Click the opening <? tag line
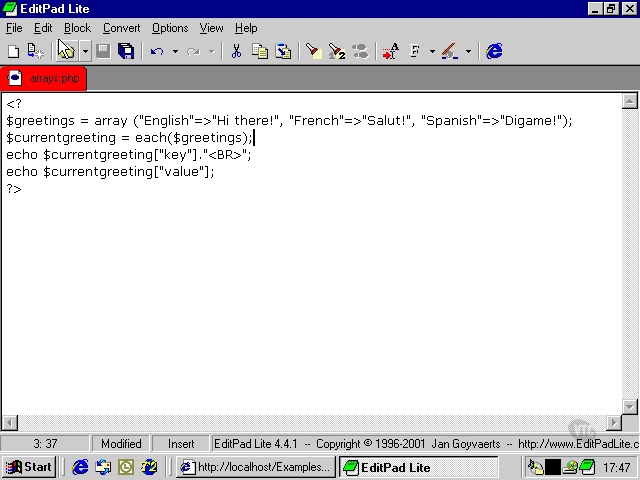 click(14, 104)
